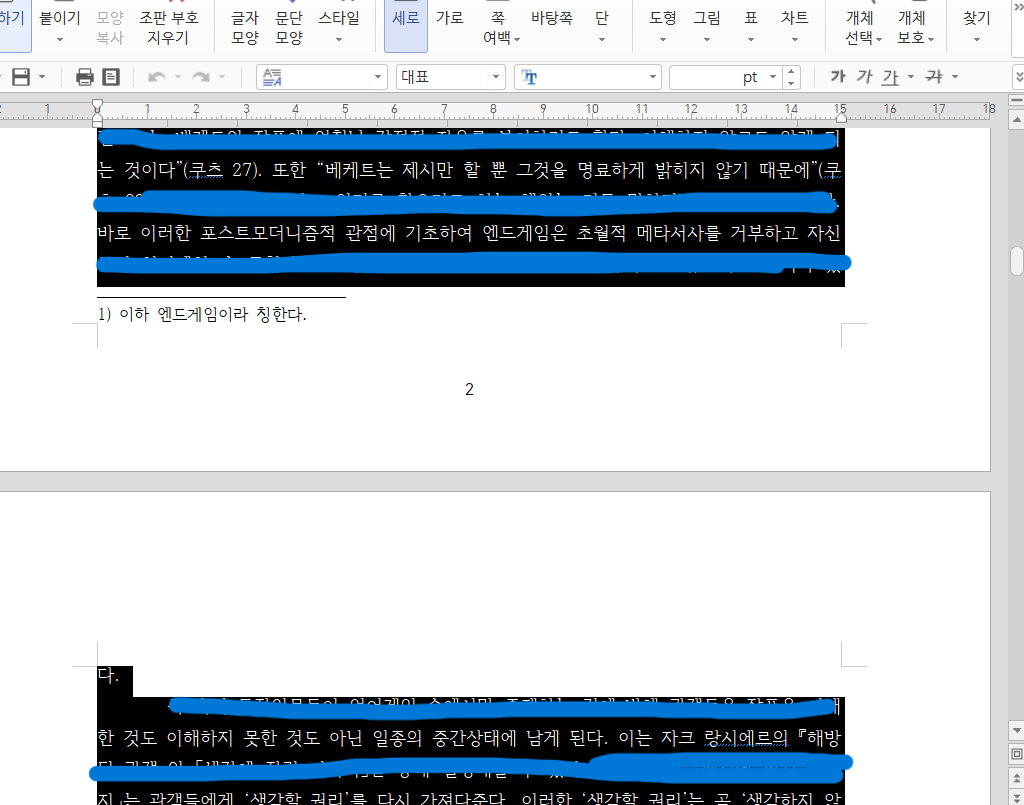Go to next page double-arrow
Image resolution: width=1024 pixels, height=805 pixels.
(x=1017, y=797)
